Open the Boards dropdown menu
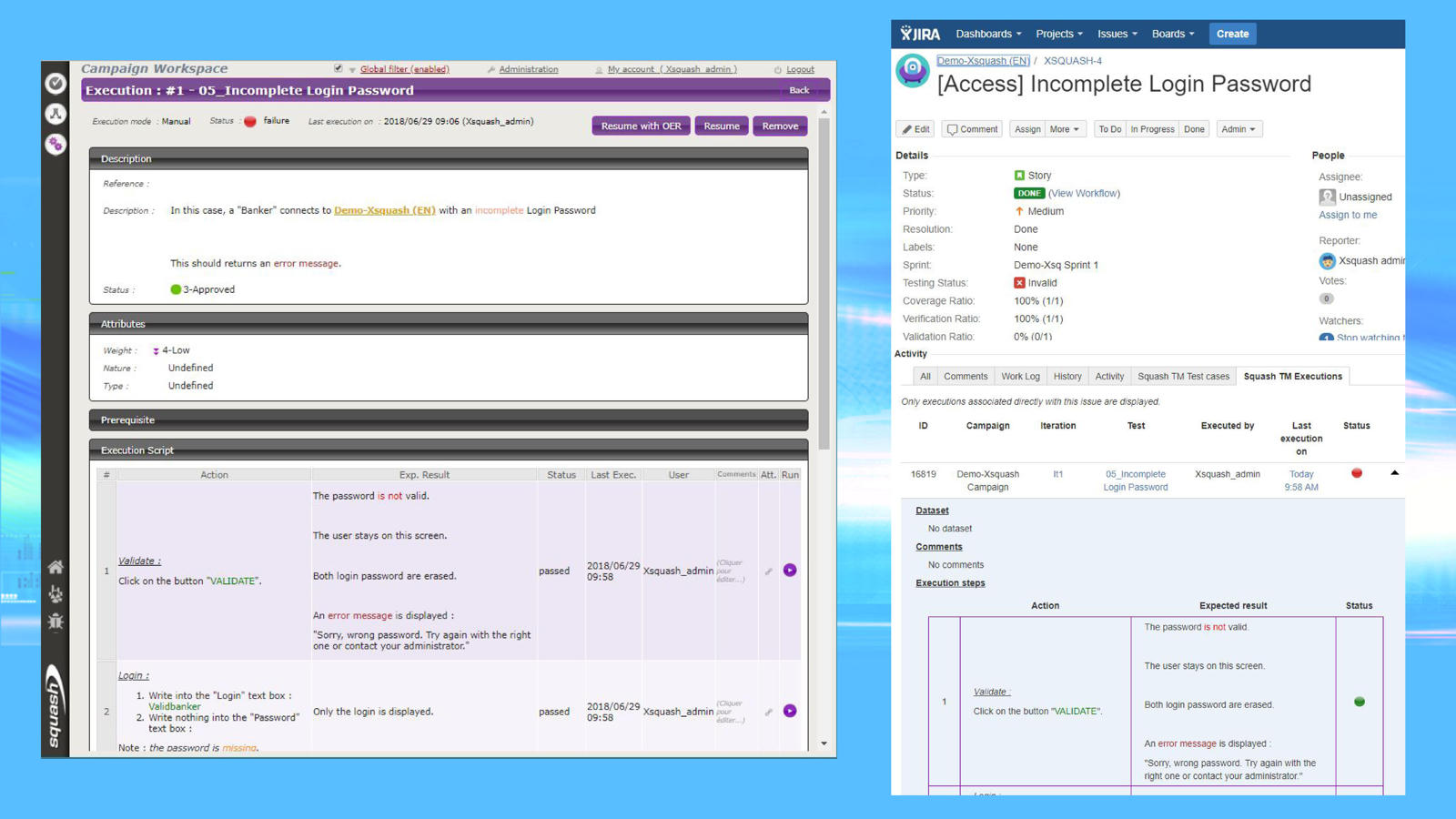This screenshot has height=819, width=1456. pyautogui.click(x=1173, y=34)
